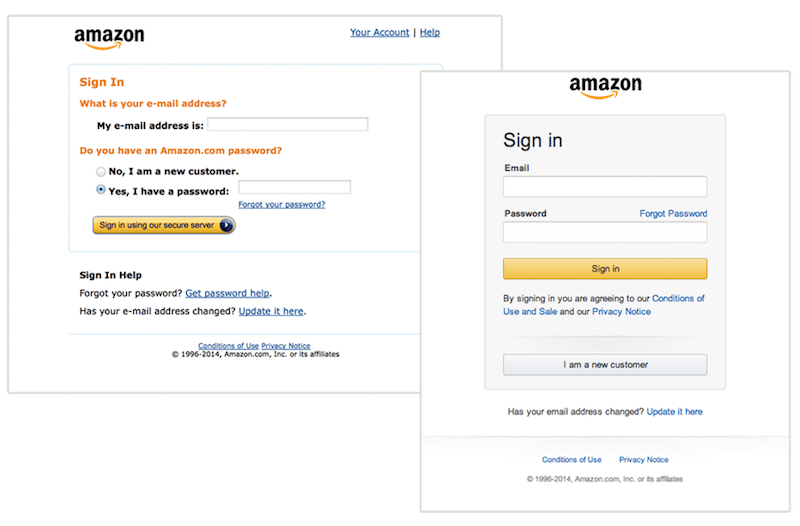Open 'Conditions of Use' footer link on new page

click(571, 460)
